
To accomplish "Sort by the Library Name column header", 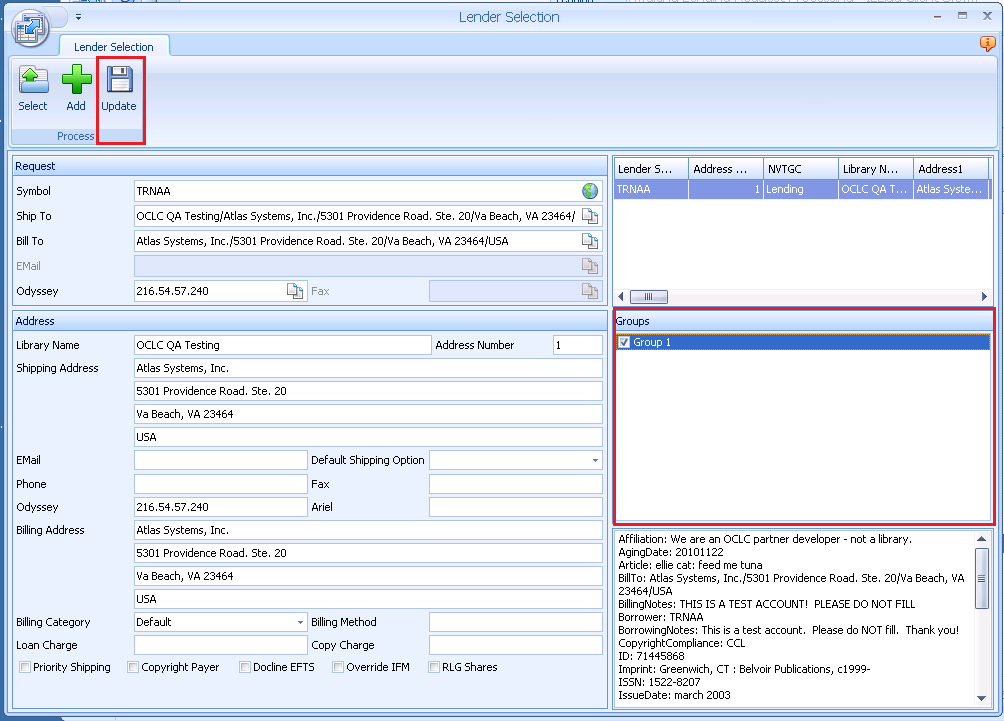I will click(x=875, y=169).
